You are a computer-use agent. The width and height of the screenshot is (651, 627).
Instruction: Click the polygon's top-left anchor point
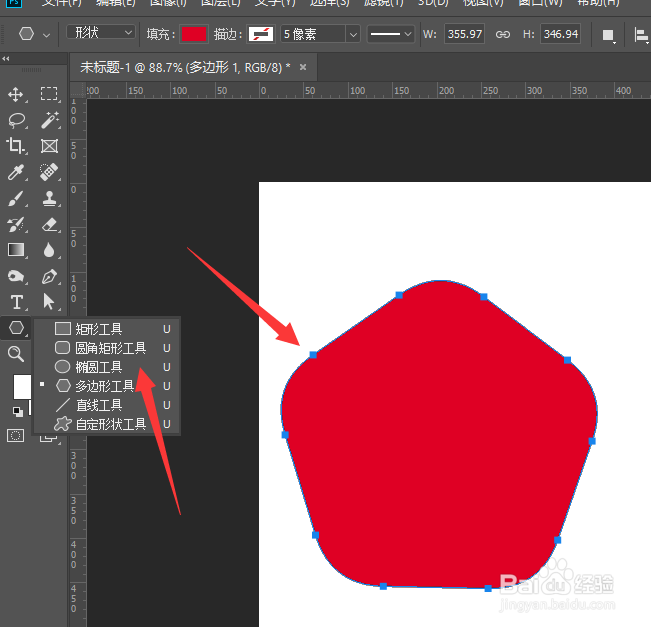[313, 355]
